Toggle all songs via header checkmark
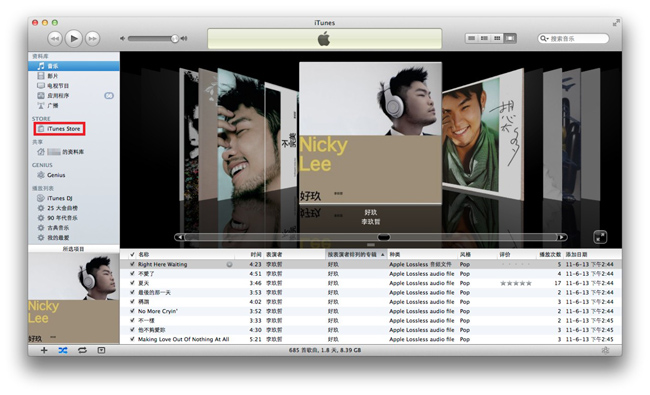This screenshot has width=650, height=395. (x=132, y=254)
